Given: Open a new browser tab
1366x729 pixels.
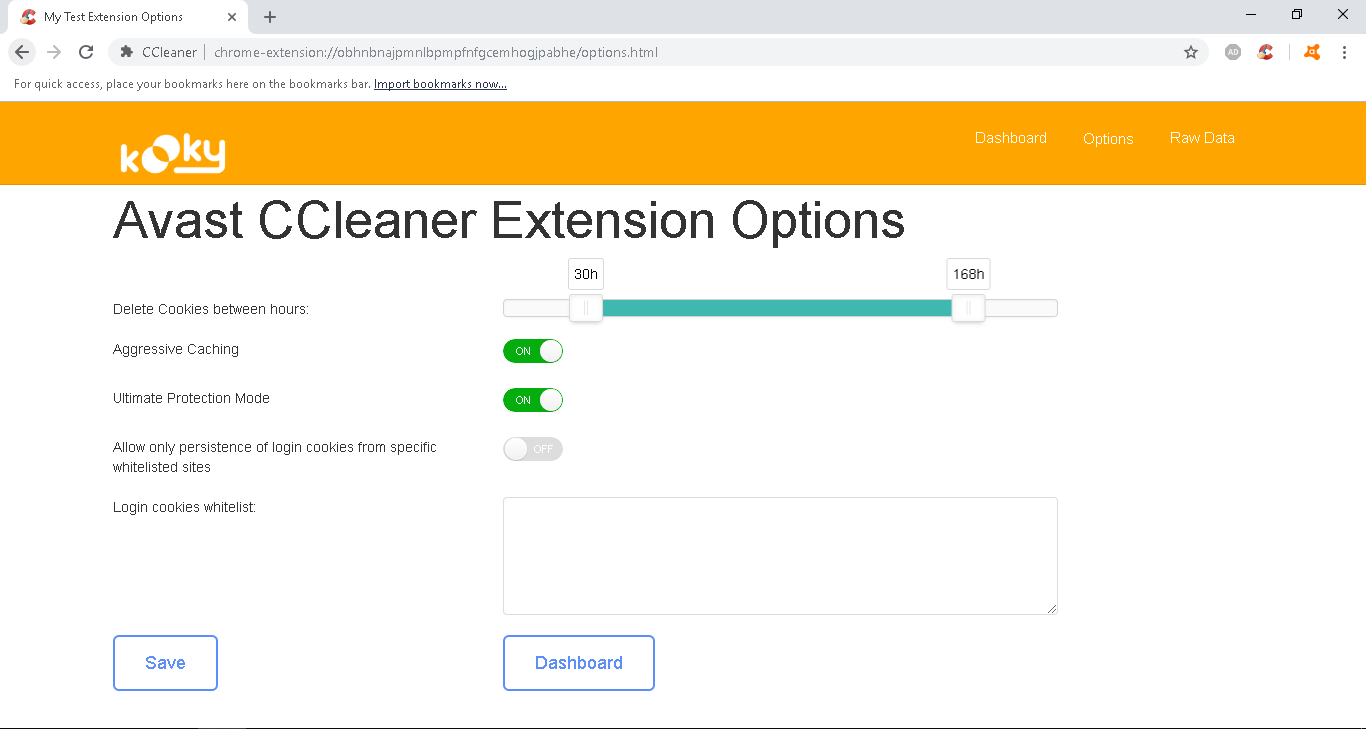Looking at the screenshot, I should tap(270, 17).
